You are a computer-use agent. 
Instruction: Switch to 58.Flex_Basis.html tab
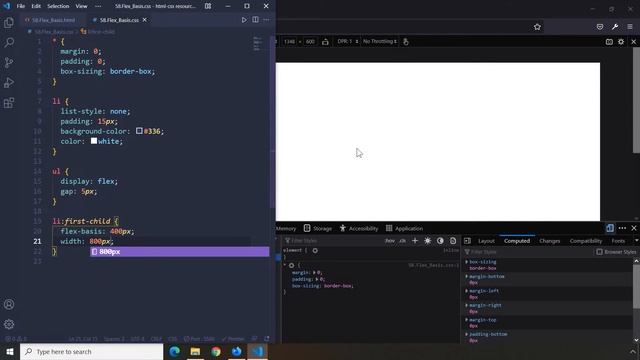pyautogui.click(x=53, y=20)
